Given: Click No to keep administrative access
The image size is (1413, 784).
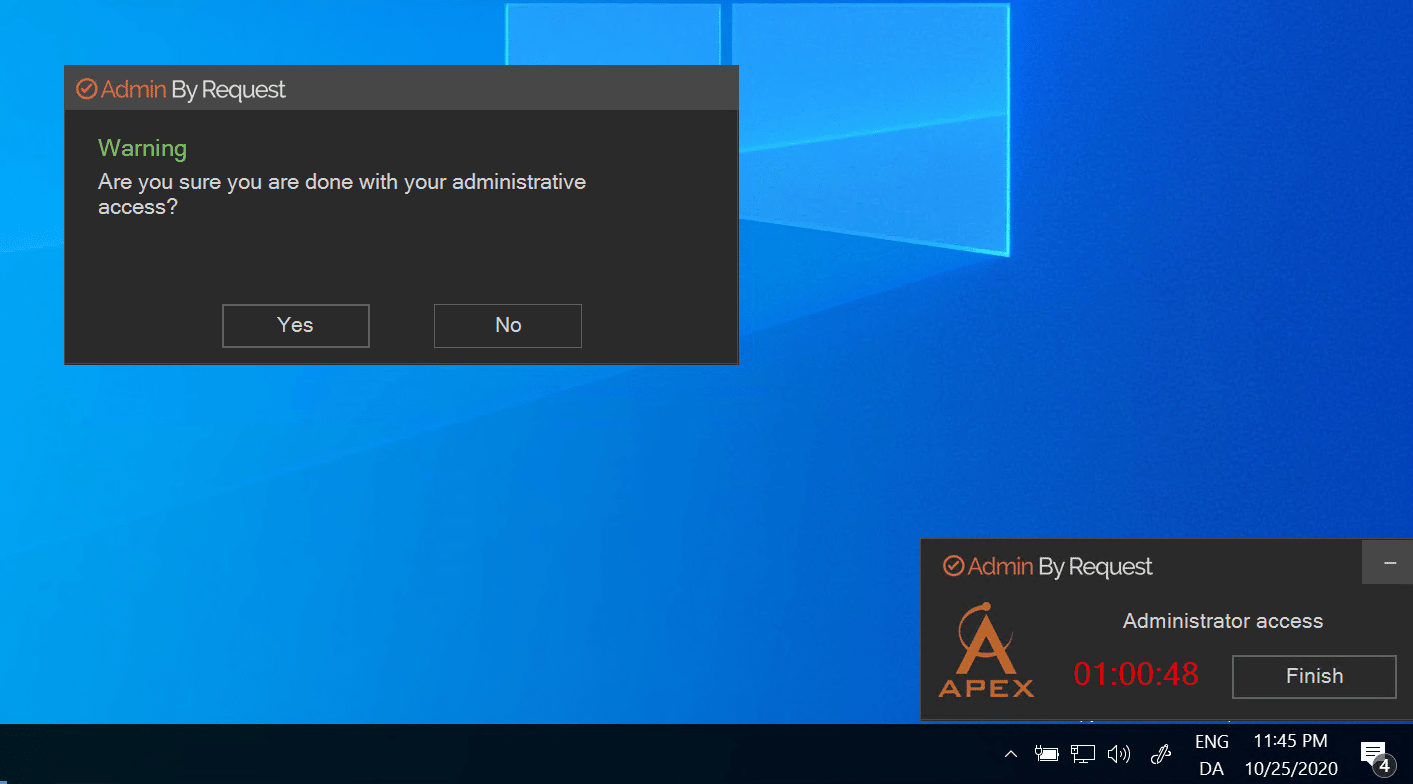Looking at the screenshot, I should [507, 325].
